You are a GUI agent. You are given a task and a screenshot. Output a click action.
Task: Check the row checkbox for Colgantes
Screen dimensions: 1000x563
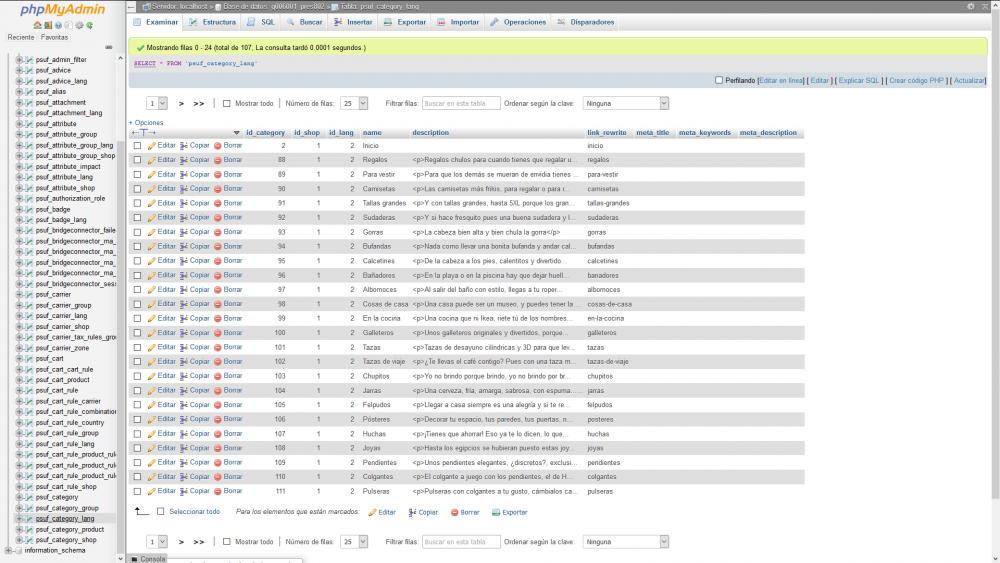click(x=137, y=477)
